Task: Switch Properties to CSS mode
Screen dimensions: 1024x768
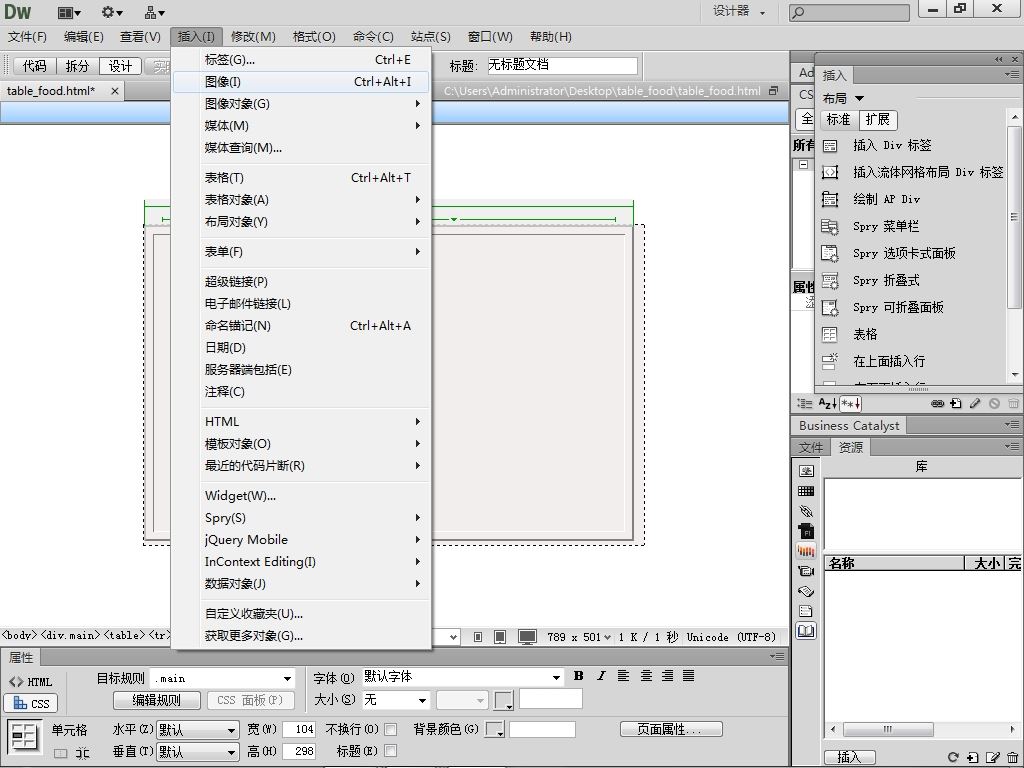Action: click(x=31, y=703)
